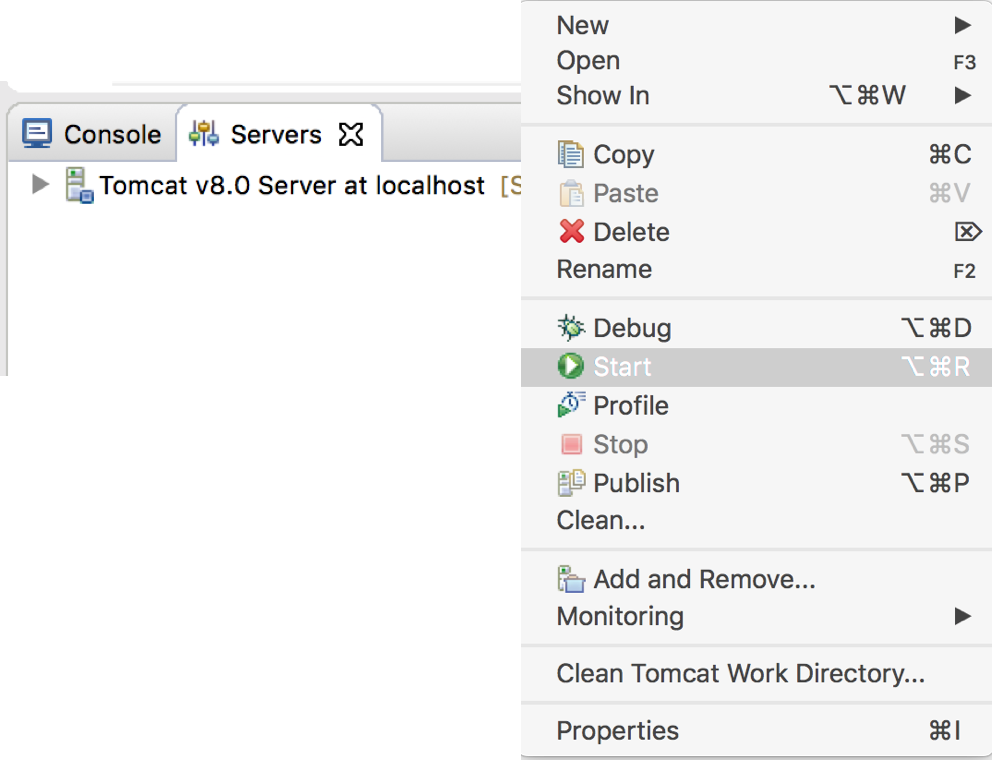
Task: Click the Copy documents icon
Action: pos(571,154)
